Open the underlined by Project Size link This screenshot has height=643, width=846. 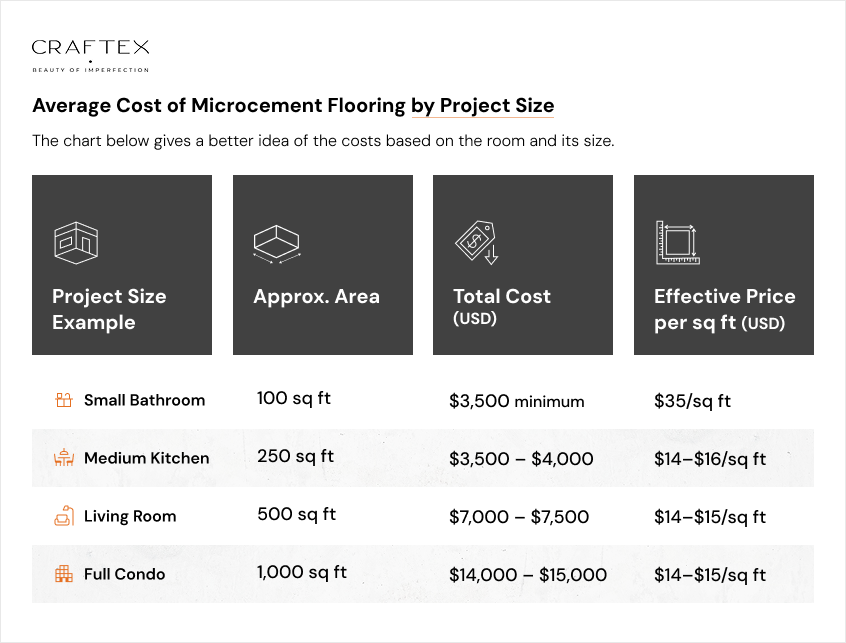coord(483,105)
